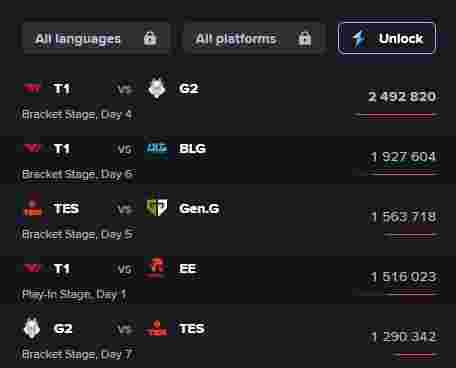Image resolution: width=456 pixels, height=368 pixels.
Task: Open the Bracket Stage, Day 6 match
Action: pos(228,160)
